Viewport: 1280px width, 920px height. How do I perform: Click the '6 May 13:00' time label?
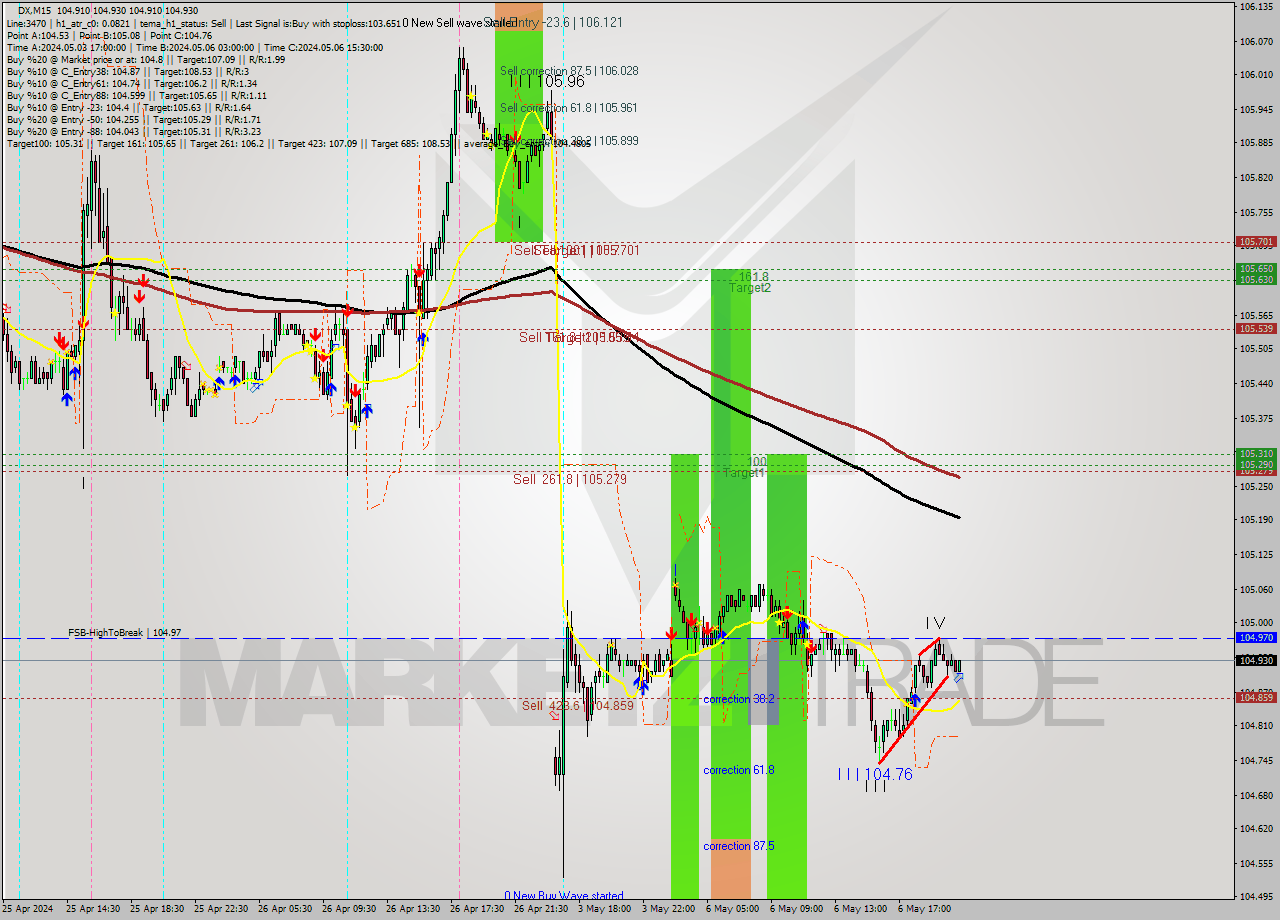coord(860,909)
